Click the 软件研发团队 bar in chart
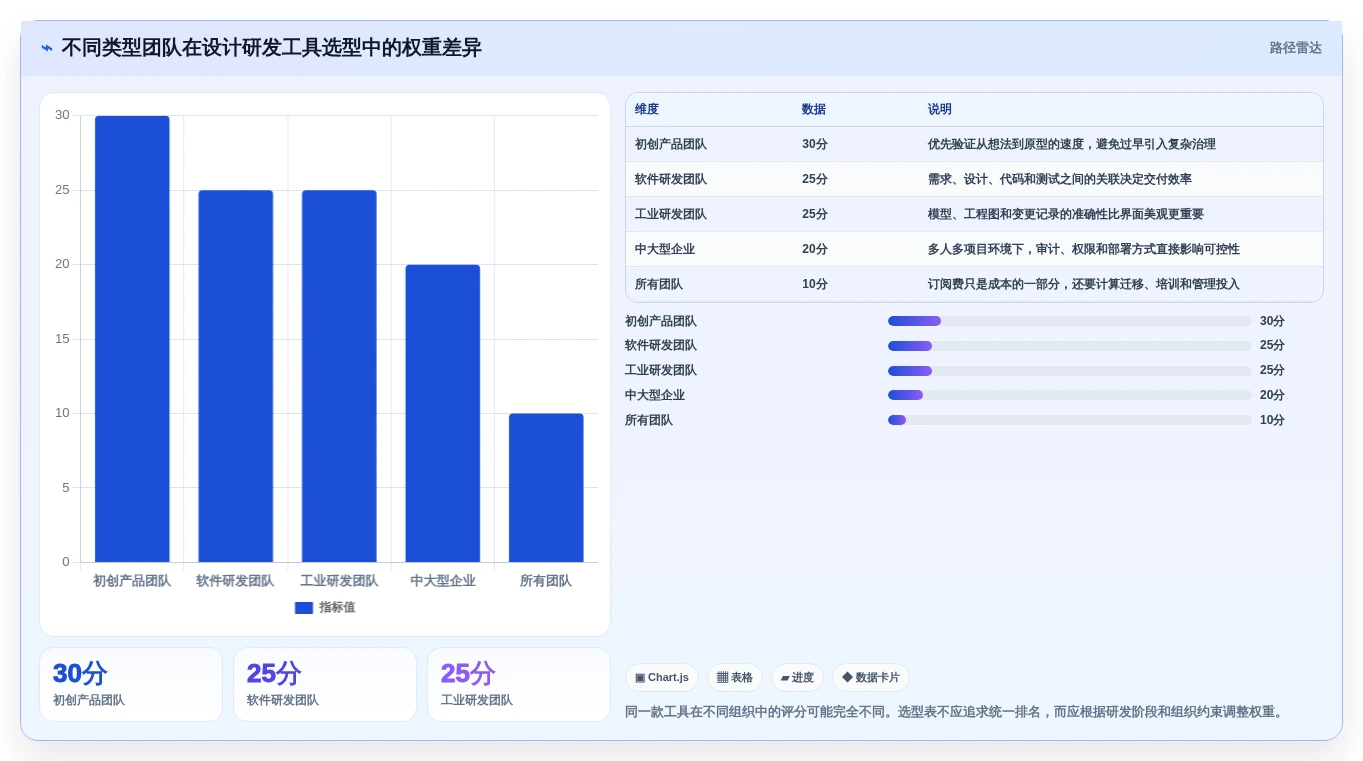 pyautogui.click(x=236, y=376)
